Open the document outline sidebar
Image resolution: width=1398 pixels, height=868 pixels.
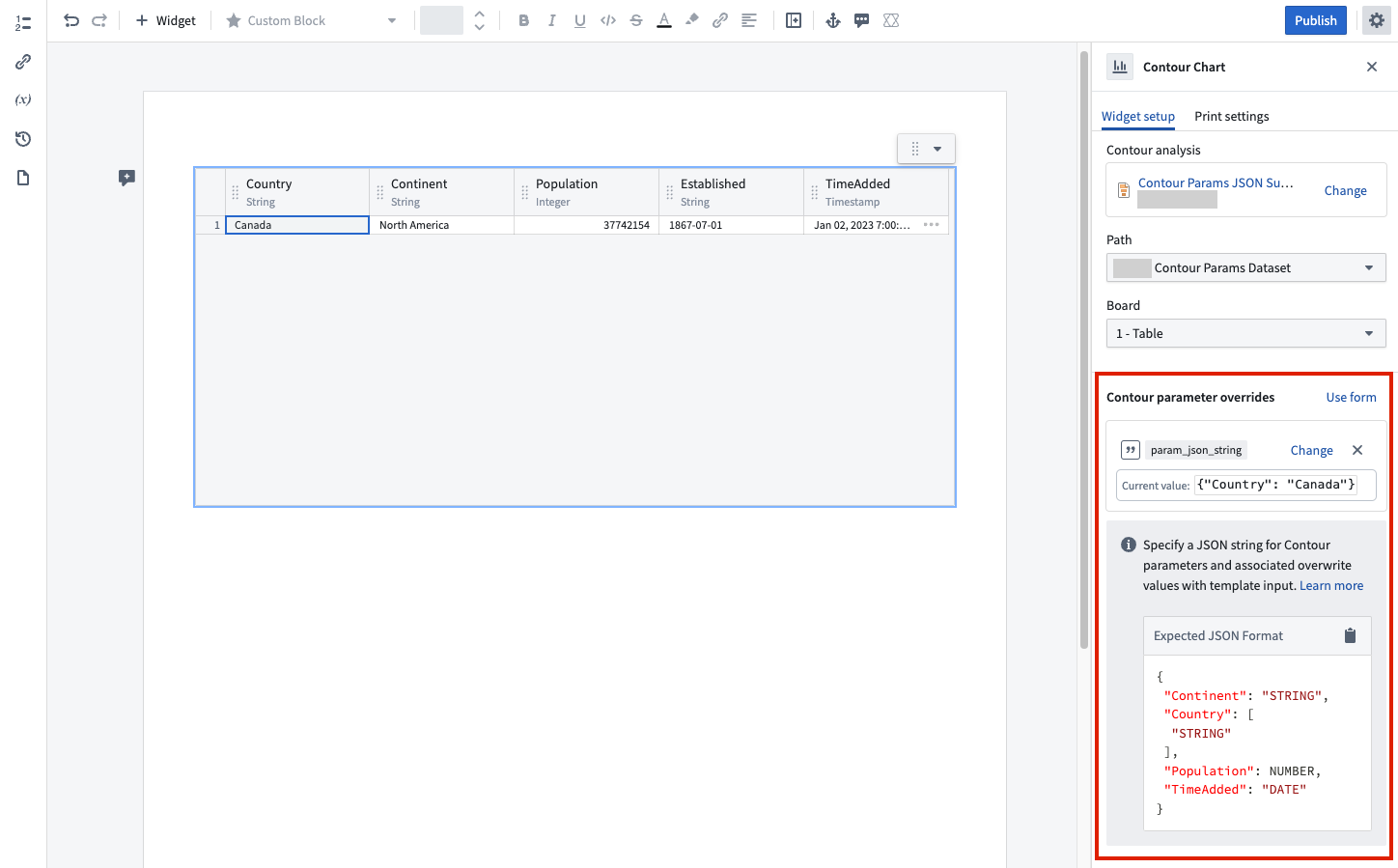pyautogui.click(x=23, y=23)
